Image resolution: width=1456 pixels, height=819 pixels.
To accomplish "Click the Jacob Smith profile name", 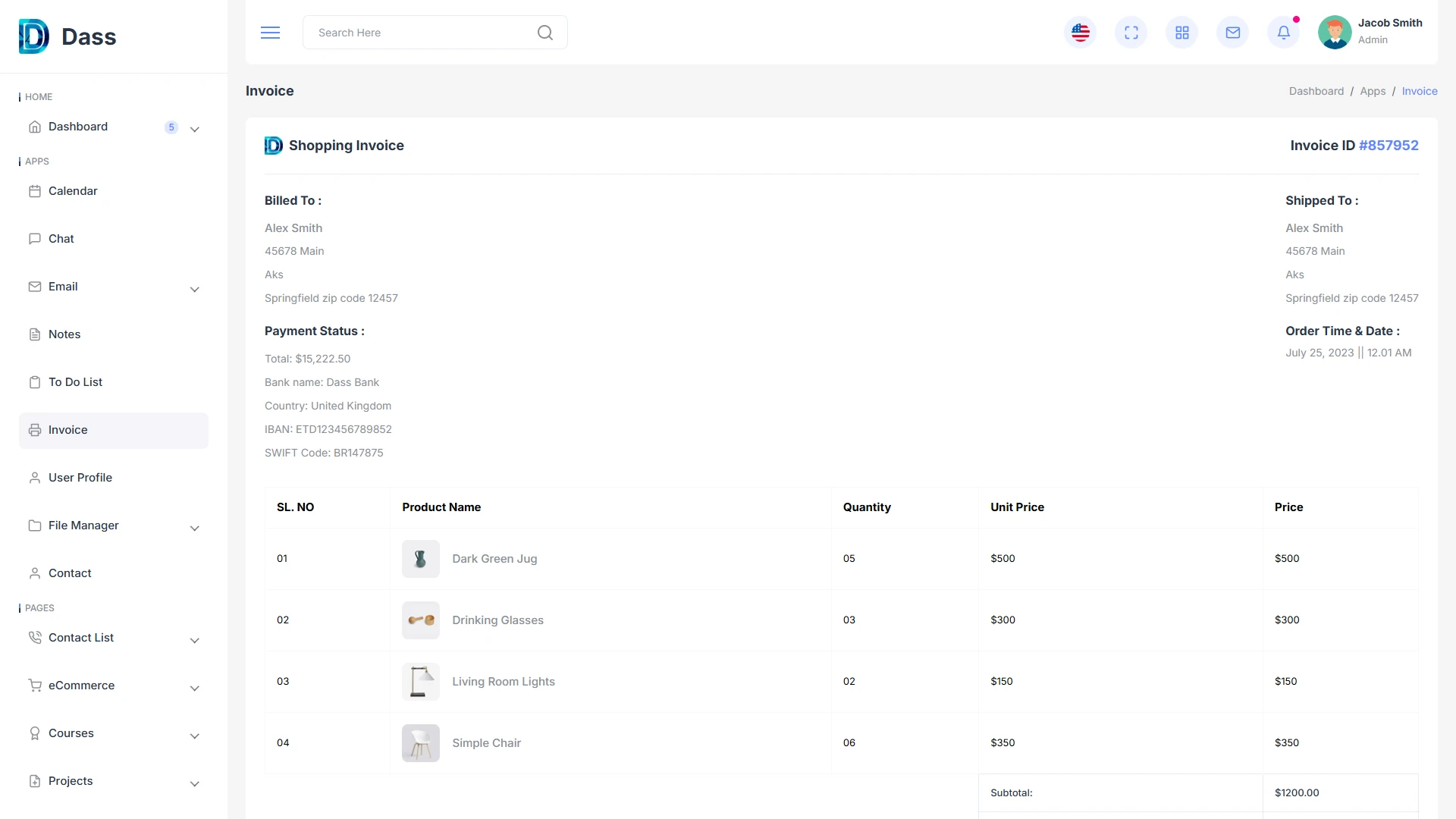I will [1390, 23].
